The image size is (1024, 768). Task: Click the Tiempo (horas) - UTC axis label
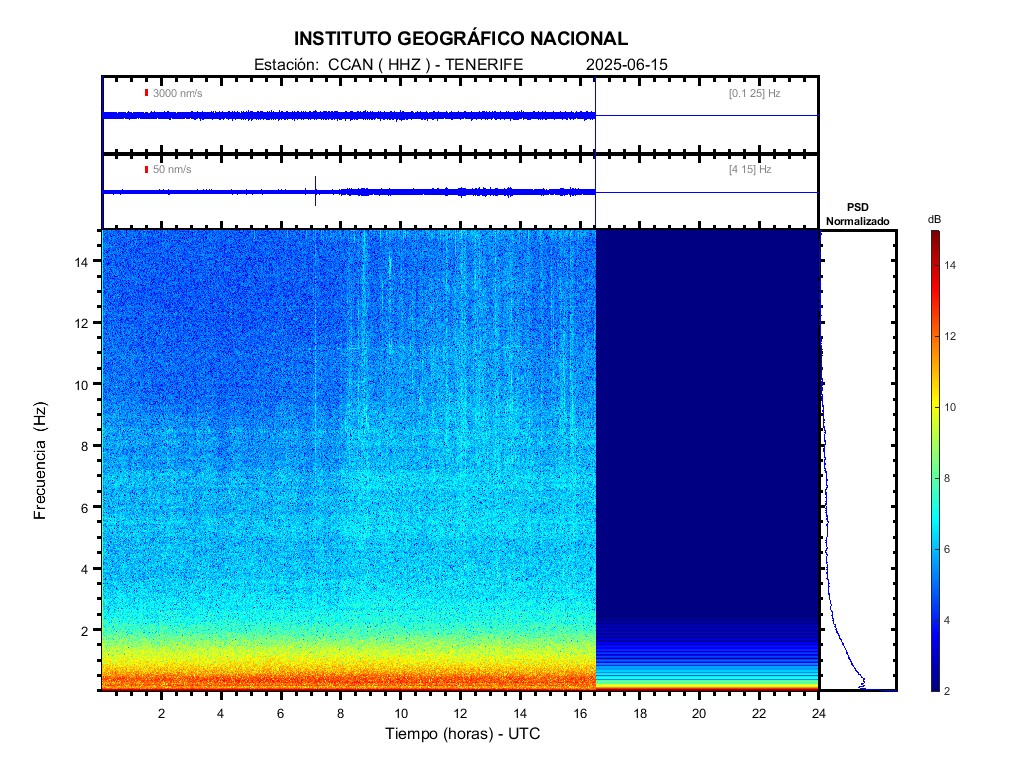click(462, 734)
